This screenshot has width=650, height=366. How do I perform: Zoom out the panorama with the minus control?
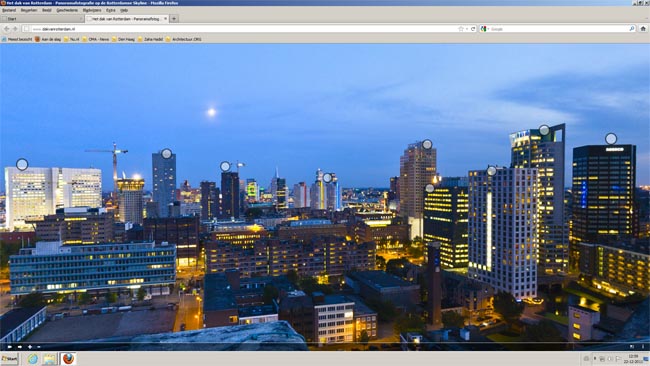[39, 347]
